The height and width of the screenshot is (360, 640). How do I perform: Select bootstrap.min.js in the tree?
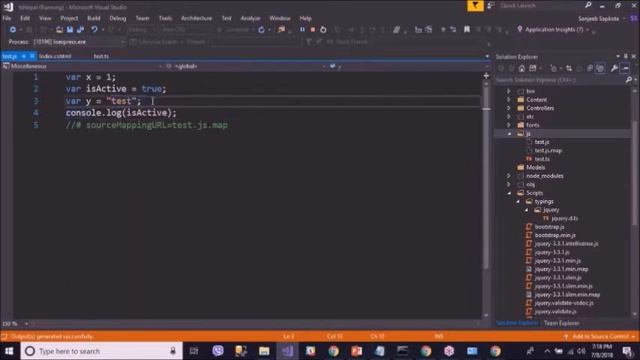point(555,236)
